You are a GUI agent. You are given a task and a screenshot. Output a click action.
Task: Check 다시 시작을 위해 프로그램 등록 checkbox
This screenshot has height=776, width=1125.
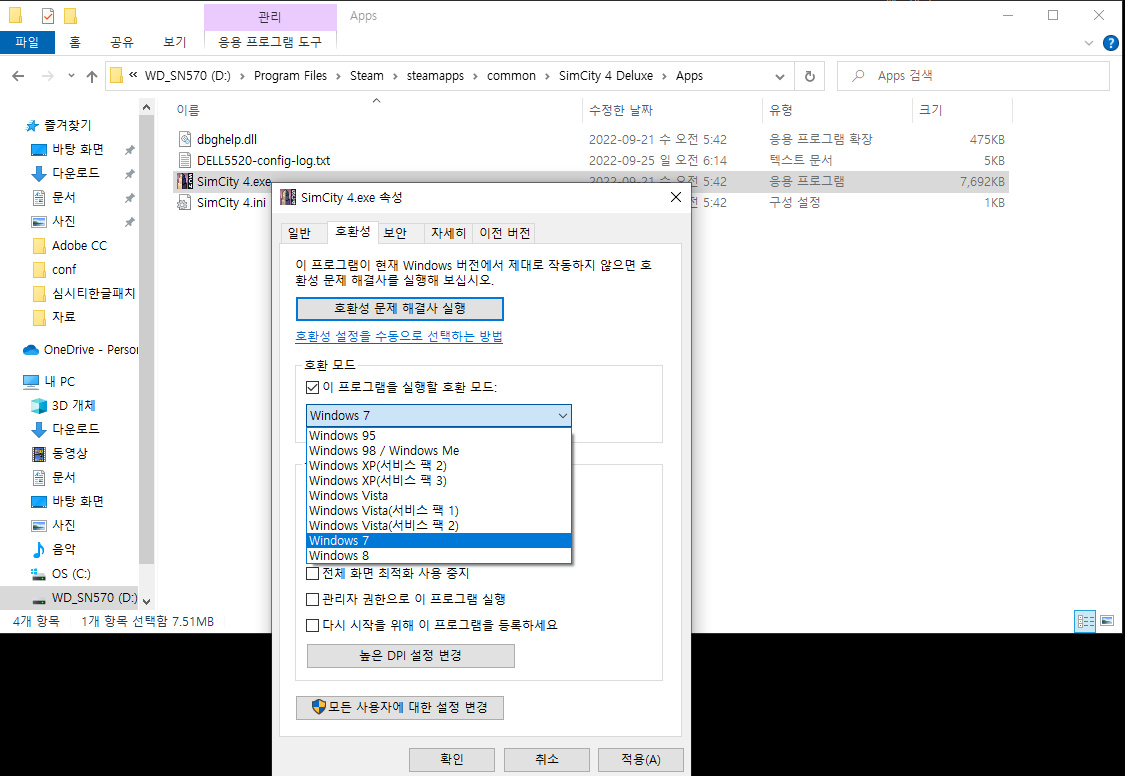pyautogui.click(x=312, y=625)
